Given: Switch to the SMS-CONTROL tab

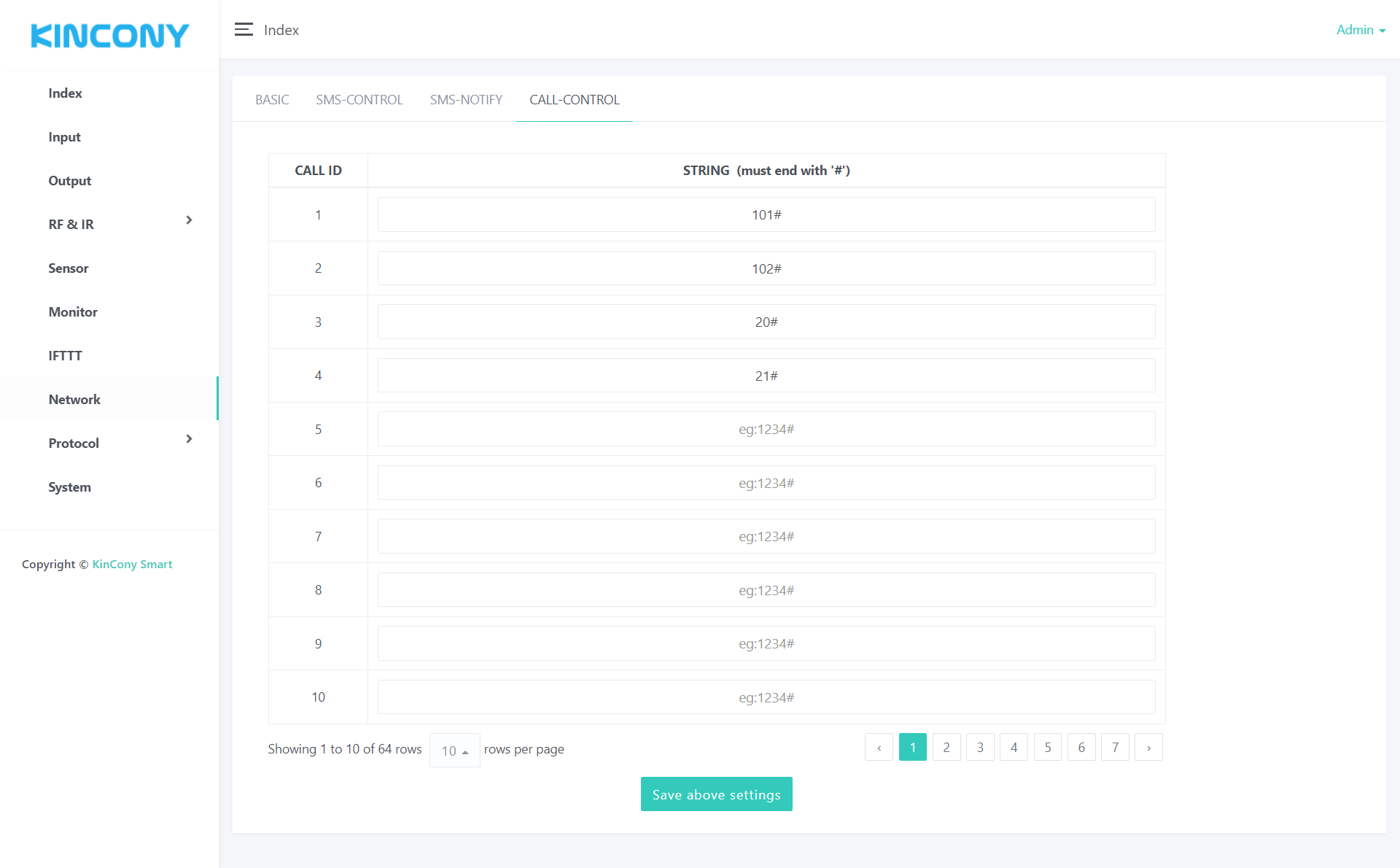Looking at the screenshot, I should click(359, 100).
